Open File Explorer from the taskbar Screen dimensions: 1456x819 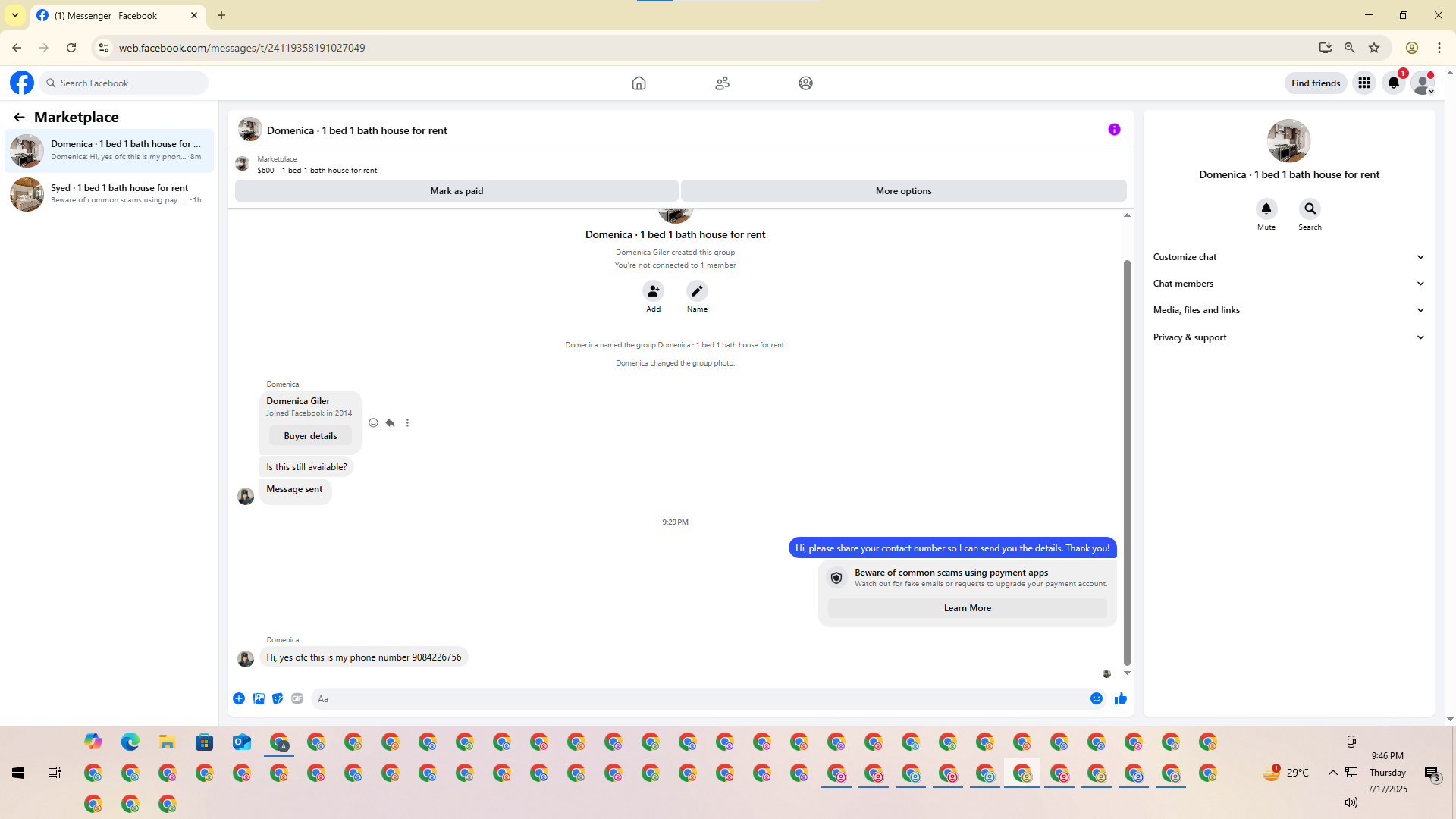[168, 742]
